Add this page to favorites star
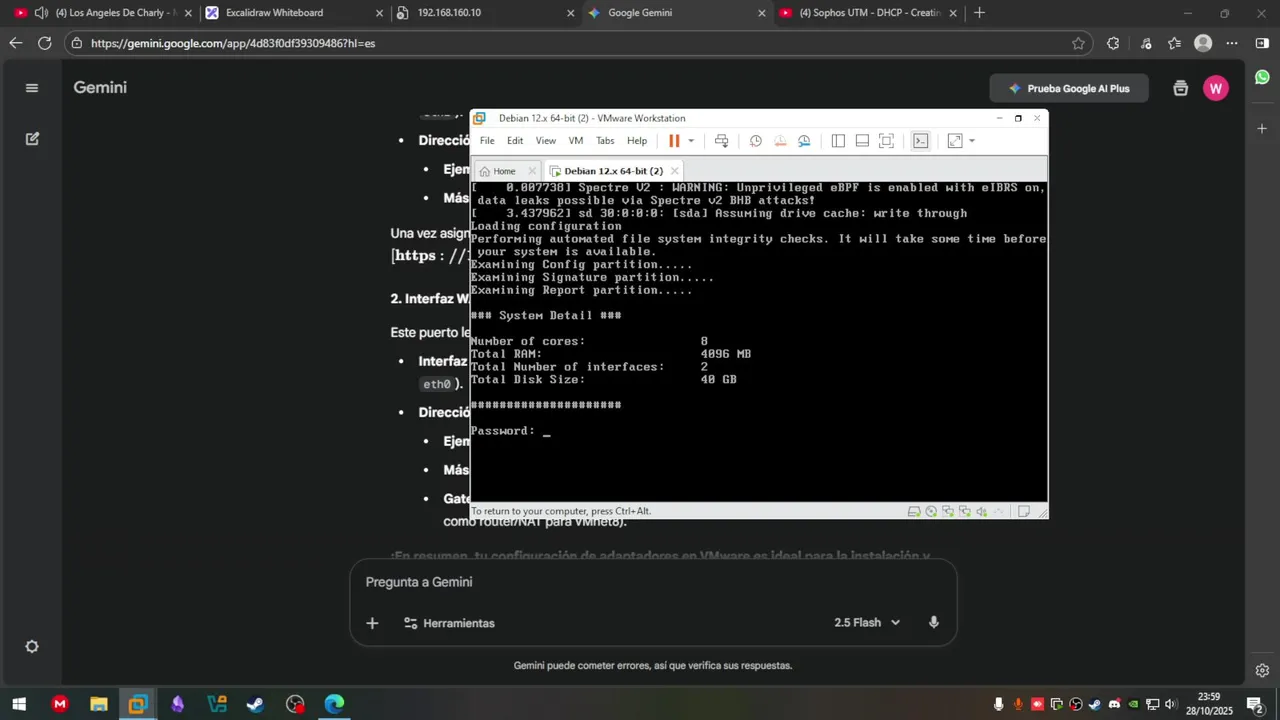The width and height of the screenshot is (1280, 720). (1078, 43)
